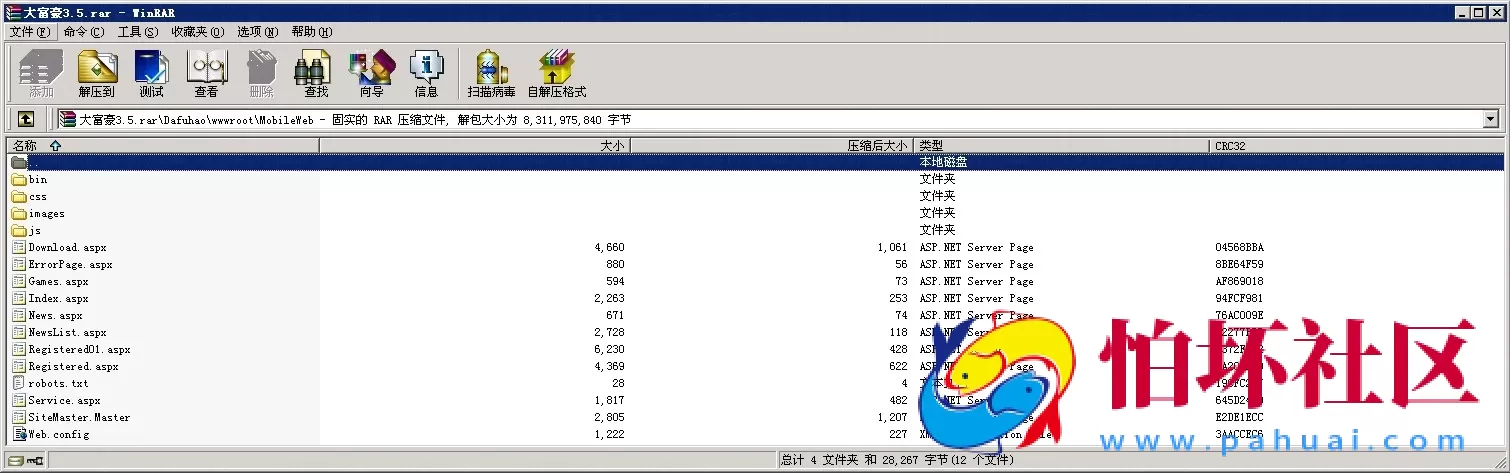Sort by Size (大小) column header

point(475,146)
